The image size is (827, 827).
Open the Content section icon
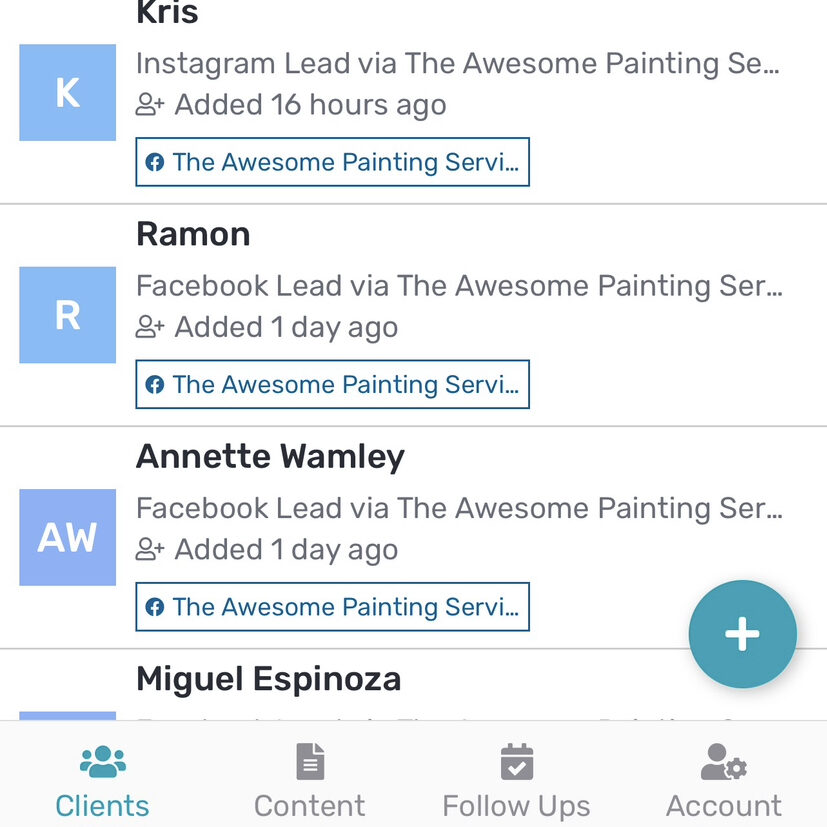(309, 760)
